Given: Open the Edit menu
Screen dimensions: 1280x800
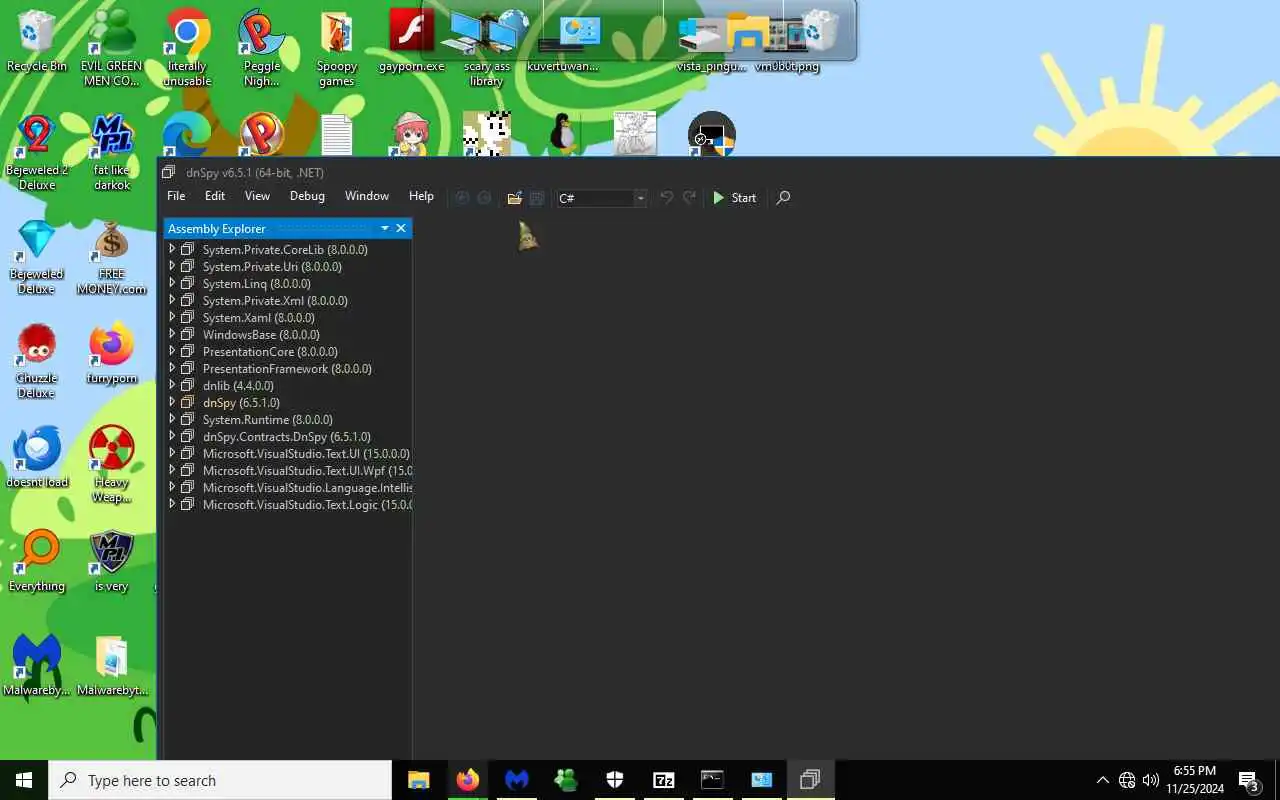Looking at the screenshot, I should pyautogui.click(x=215, y=196).
